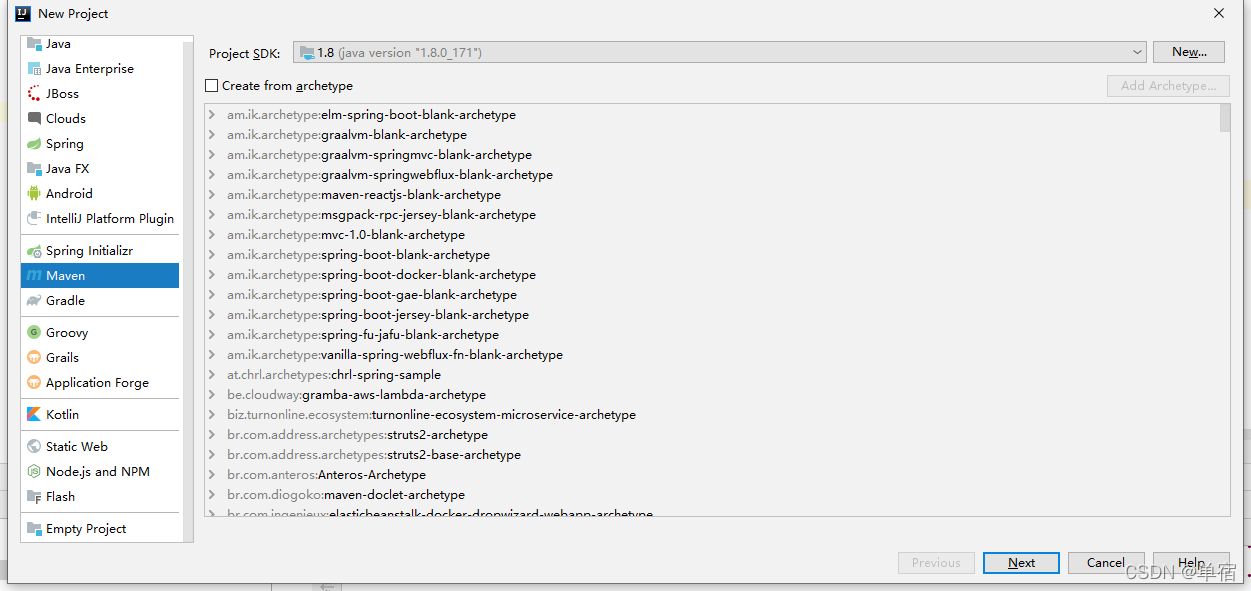
Task: Click the Spring Initializr icon
Action: pyautogui.click(x=35, y=251)
